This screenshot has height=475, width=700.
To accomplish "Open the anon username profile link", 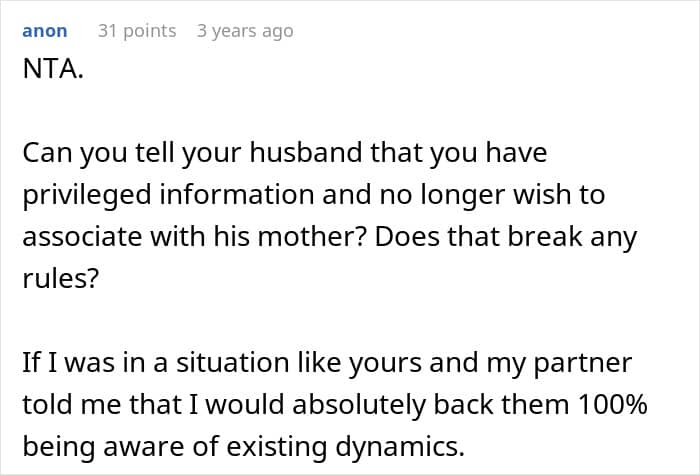I will (44, 31).
